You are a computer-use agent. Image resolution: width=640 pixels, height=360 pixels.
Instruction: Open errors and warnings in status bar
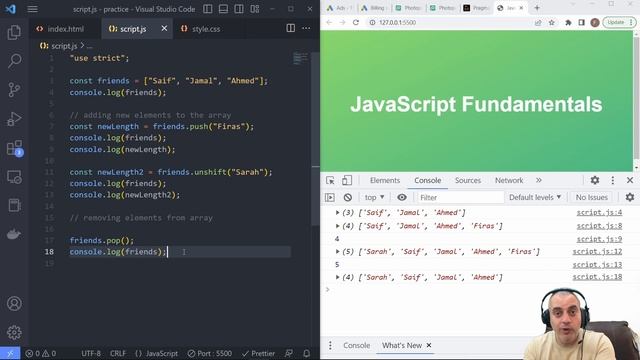click(x=40, y=353)
